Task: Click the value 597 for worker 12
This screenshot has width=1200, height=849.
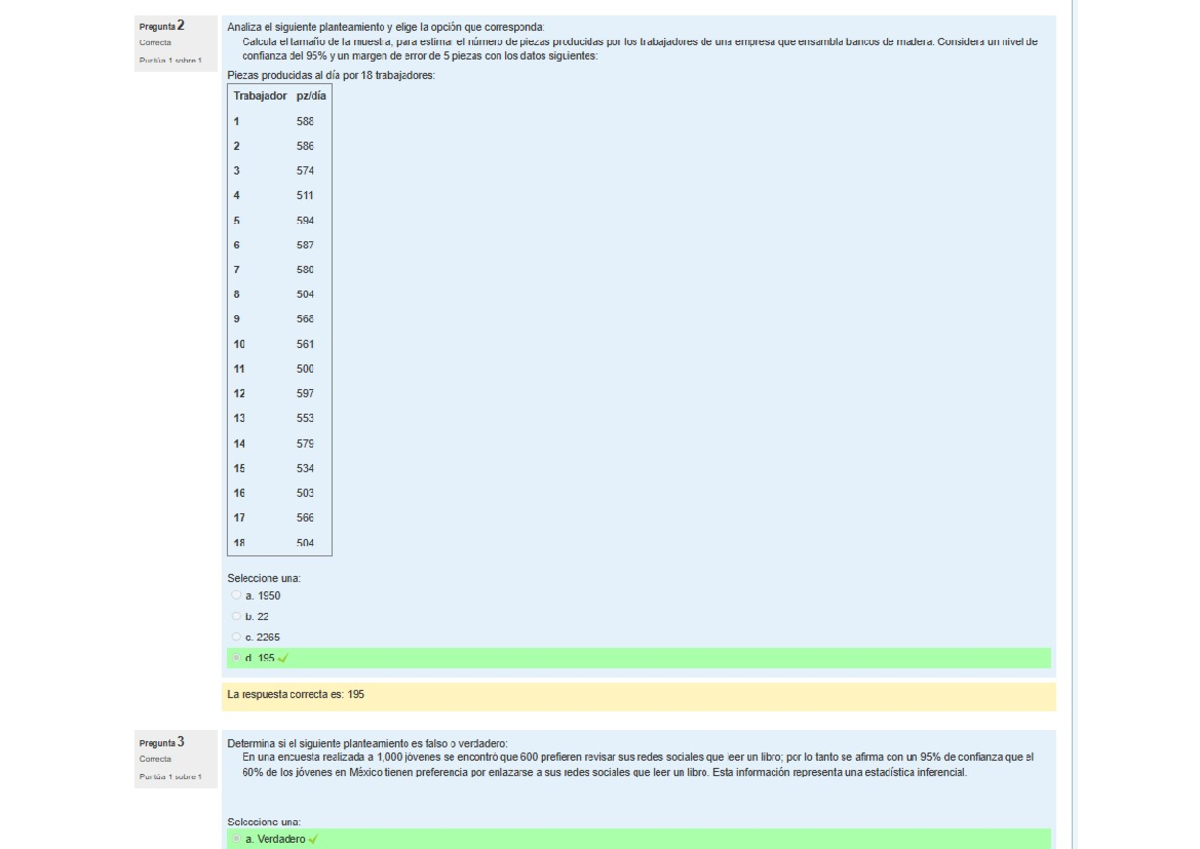Action: click(305, 394)
